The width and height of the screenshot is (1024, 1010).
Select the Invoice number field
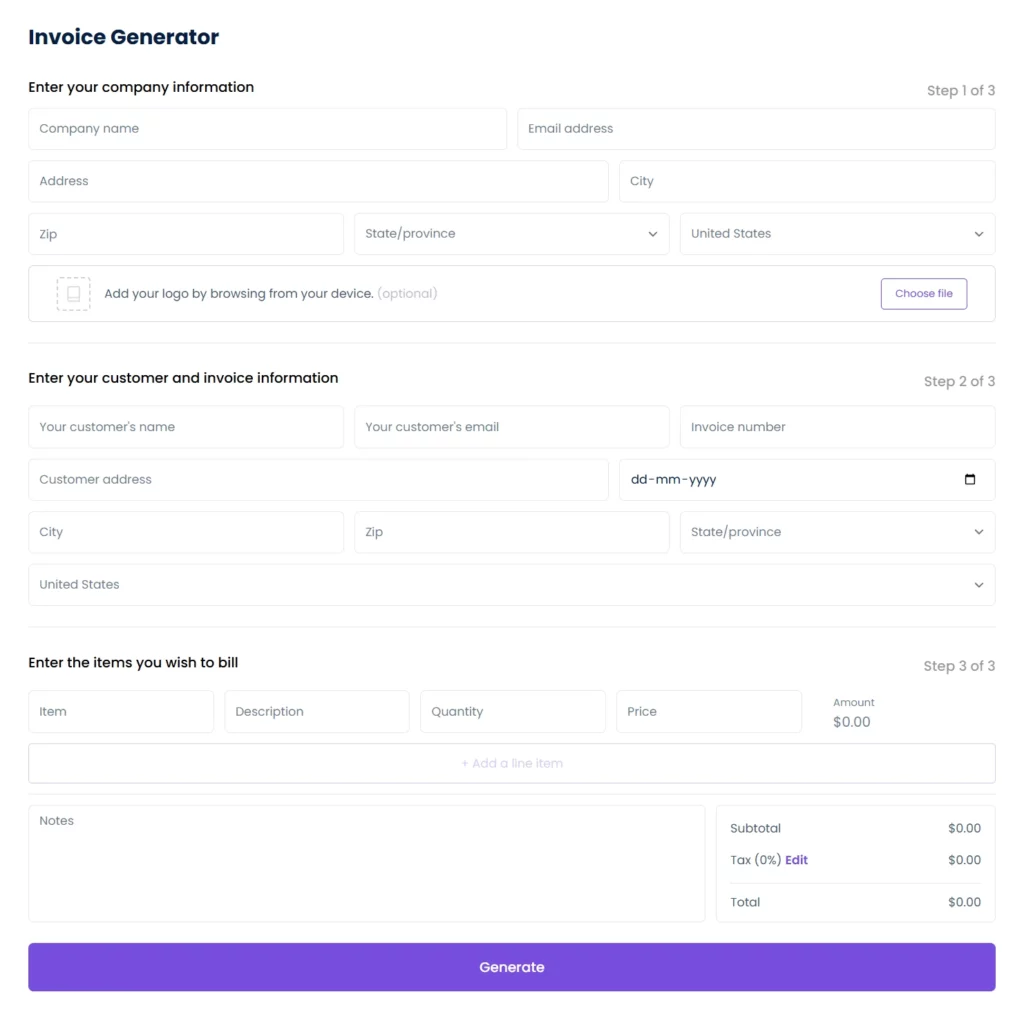[837, 426]
